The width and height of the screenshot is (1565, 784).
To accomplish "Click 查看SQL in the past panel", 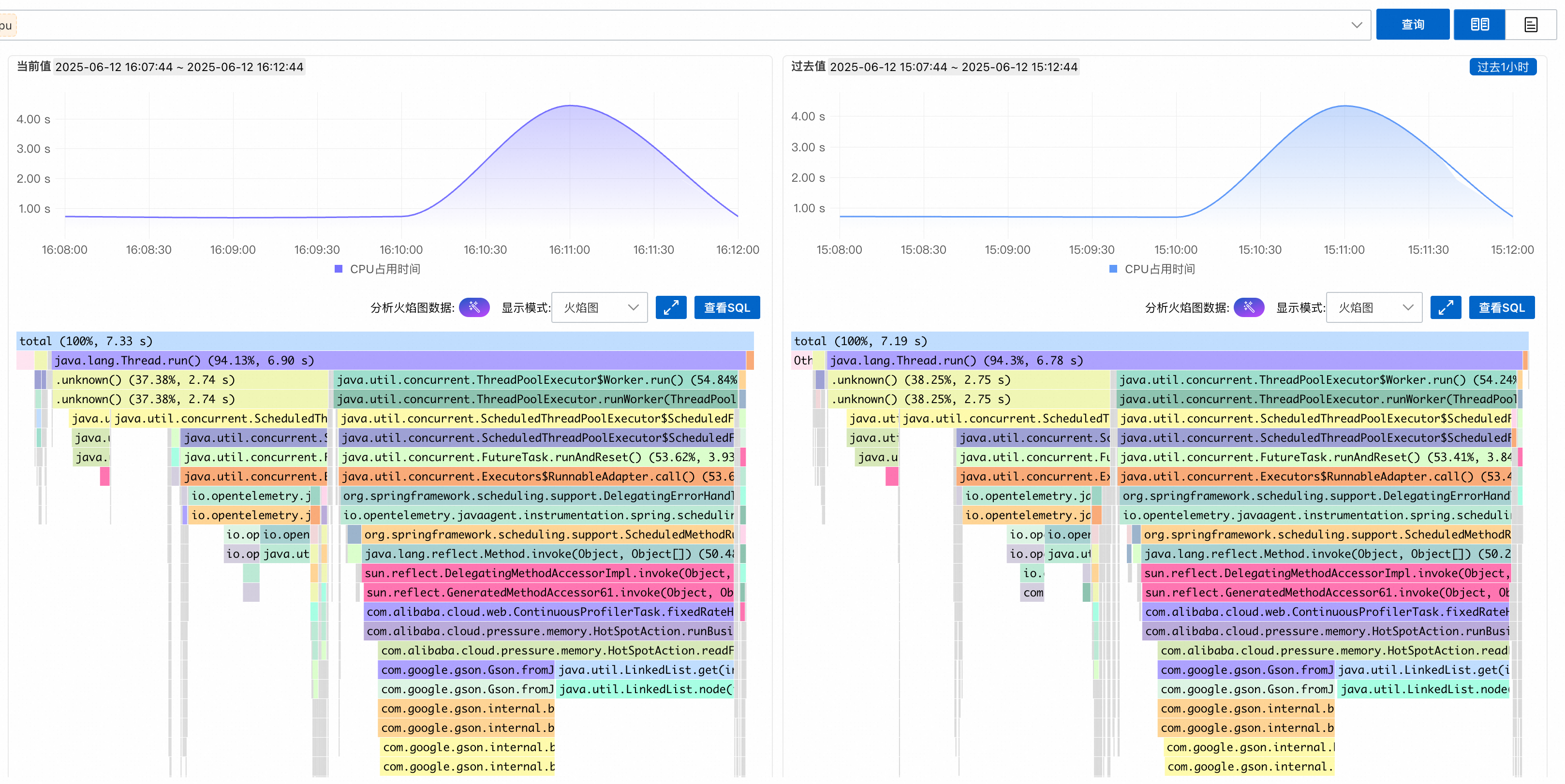I will tap(1501, 307).
